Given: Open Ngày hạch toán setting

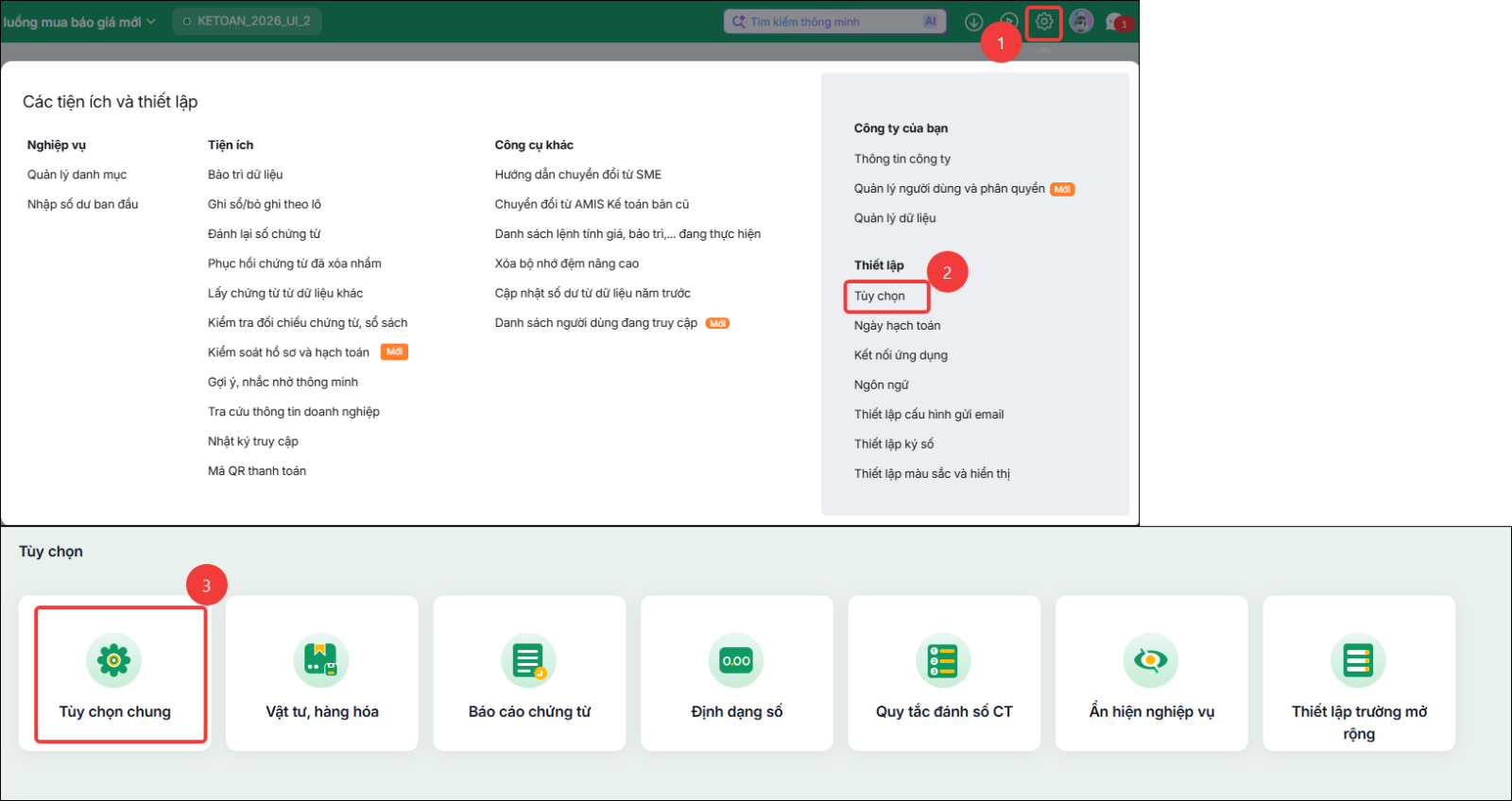Looking at the screenshot, I should (x=897, y=326).
